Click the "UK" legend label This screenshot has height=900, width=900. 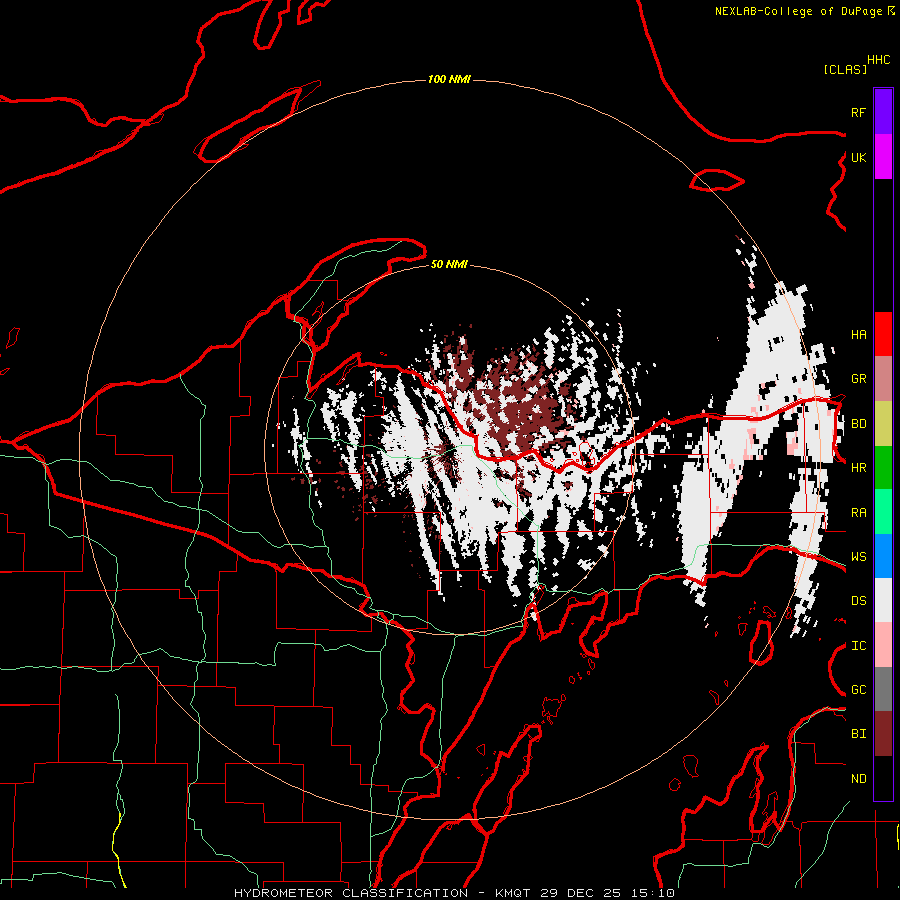(x=858, y=157)
